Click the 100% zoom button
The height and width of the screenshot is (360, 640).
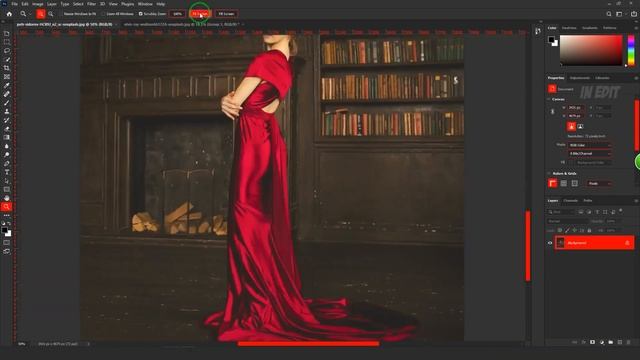click(177, 14)
